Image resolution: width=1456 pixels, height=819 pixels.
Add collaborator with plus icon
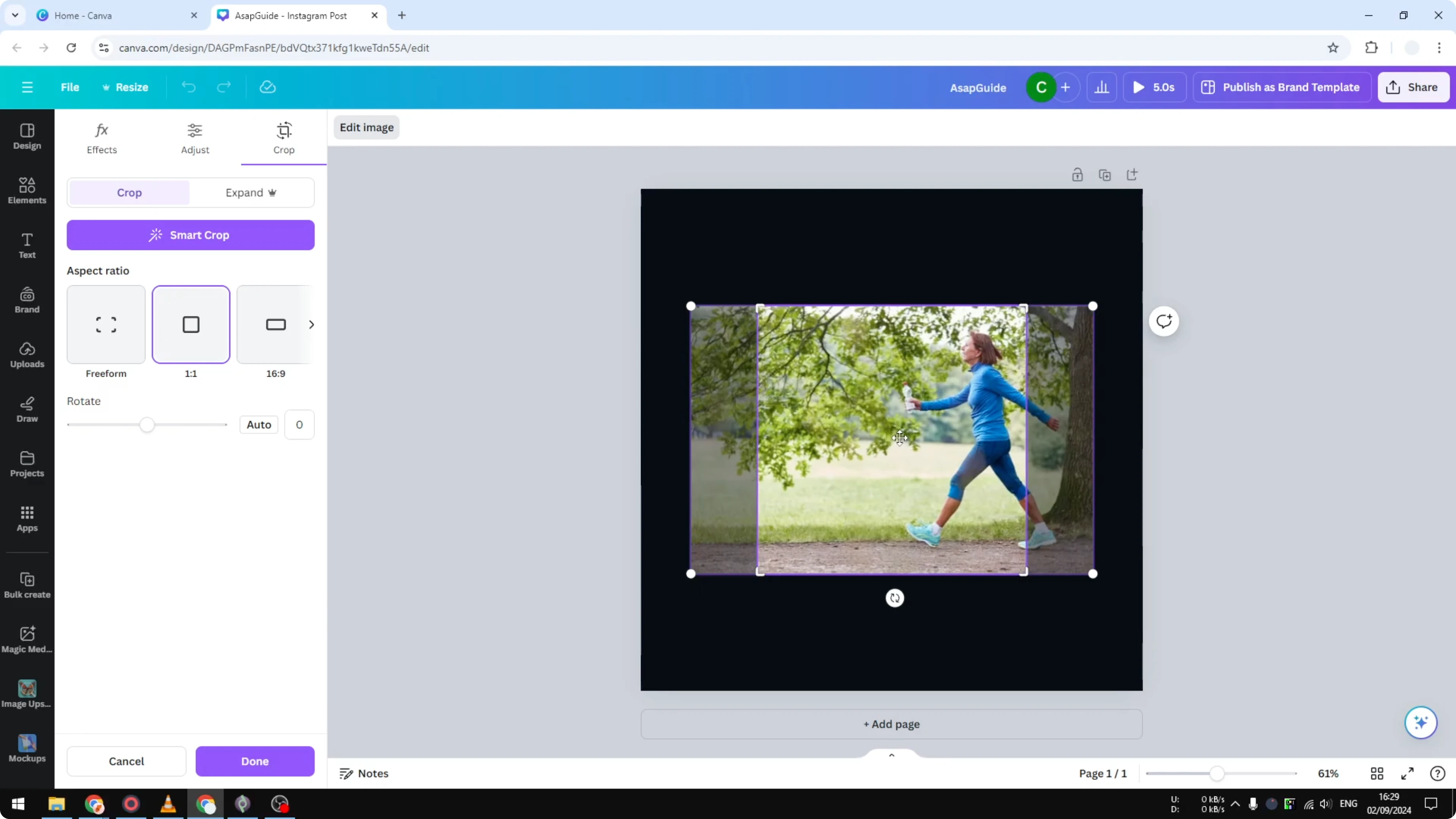click(1065, 87)
